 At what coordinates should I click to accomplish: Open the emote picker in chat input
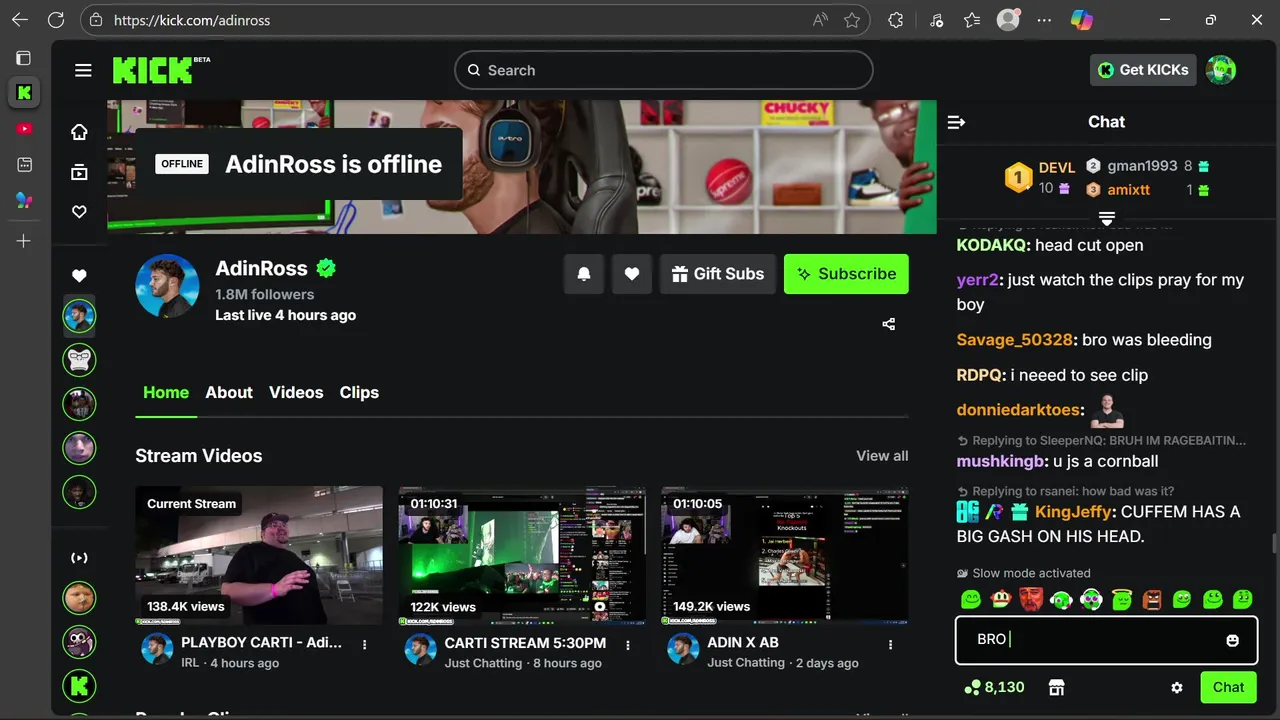(1233, 640)
